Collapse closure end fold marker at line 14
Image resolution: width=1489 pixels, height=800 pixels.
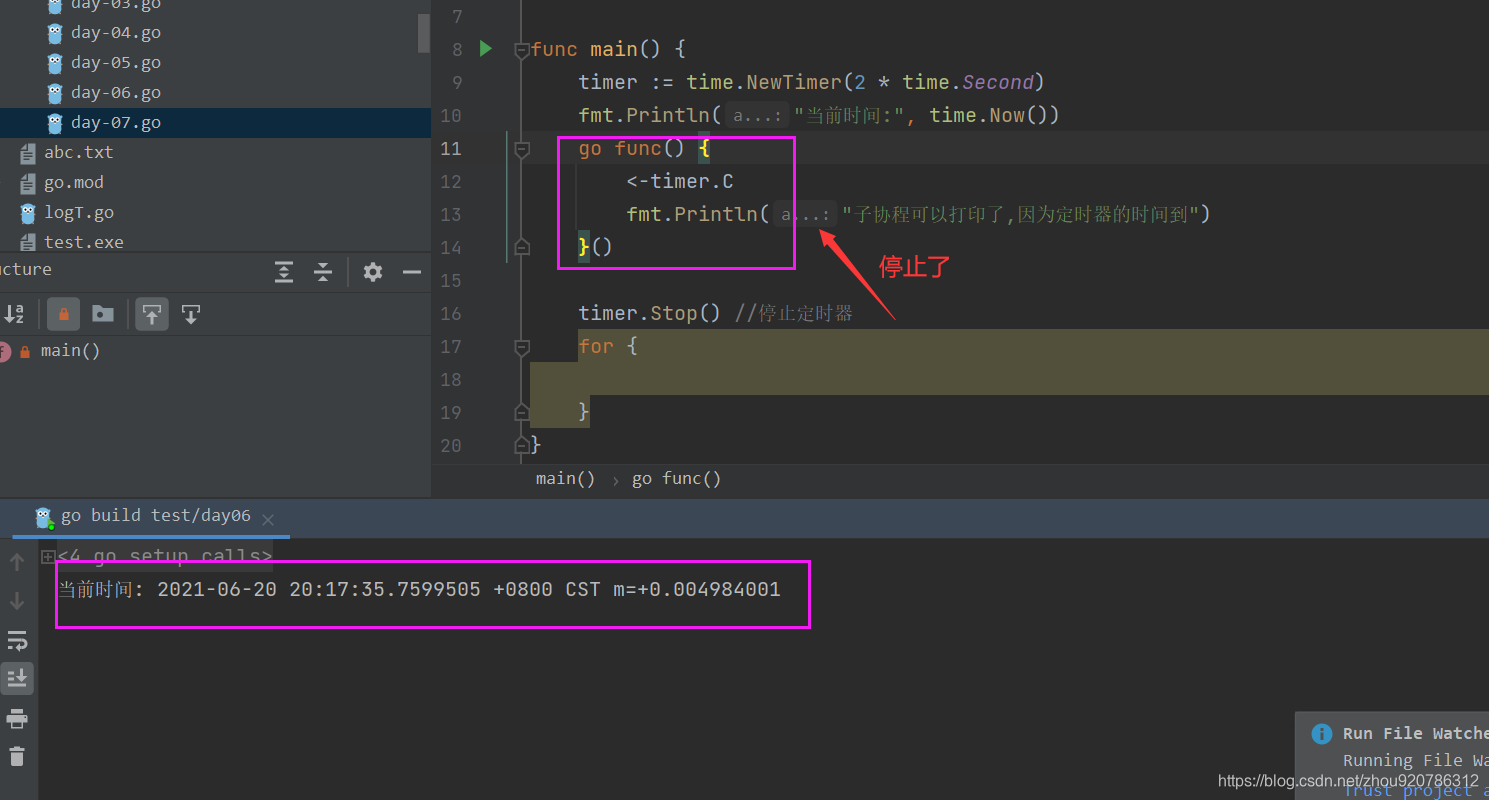[521, 246]
